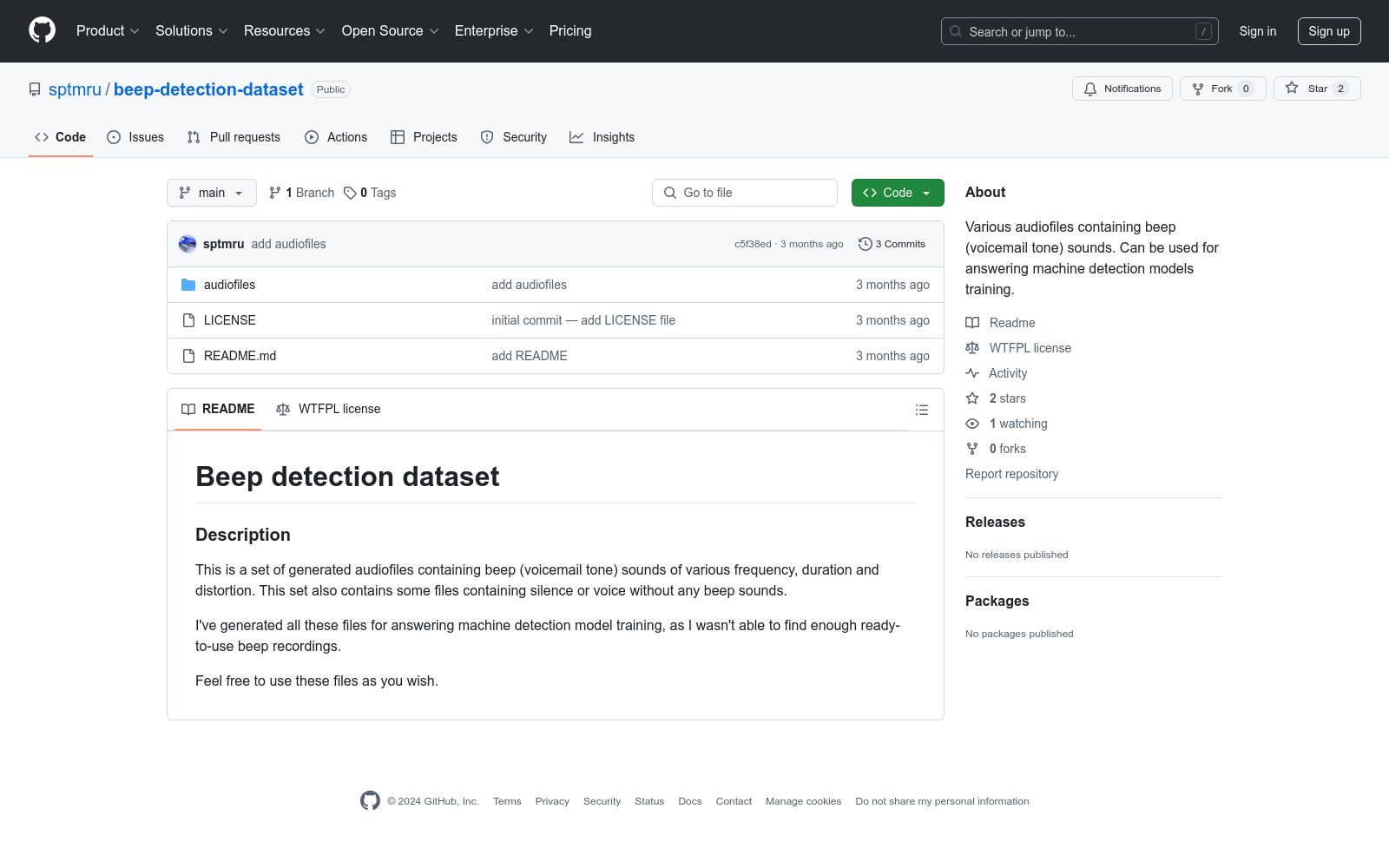
Task: Open the main branch selector dropdown
Action: tap(212, 193)
